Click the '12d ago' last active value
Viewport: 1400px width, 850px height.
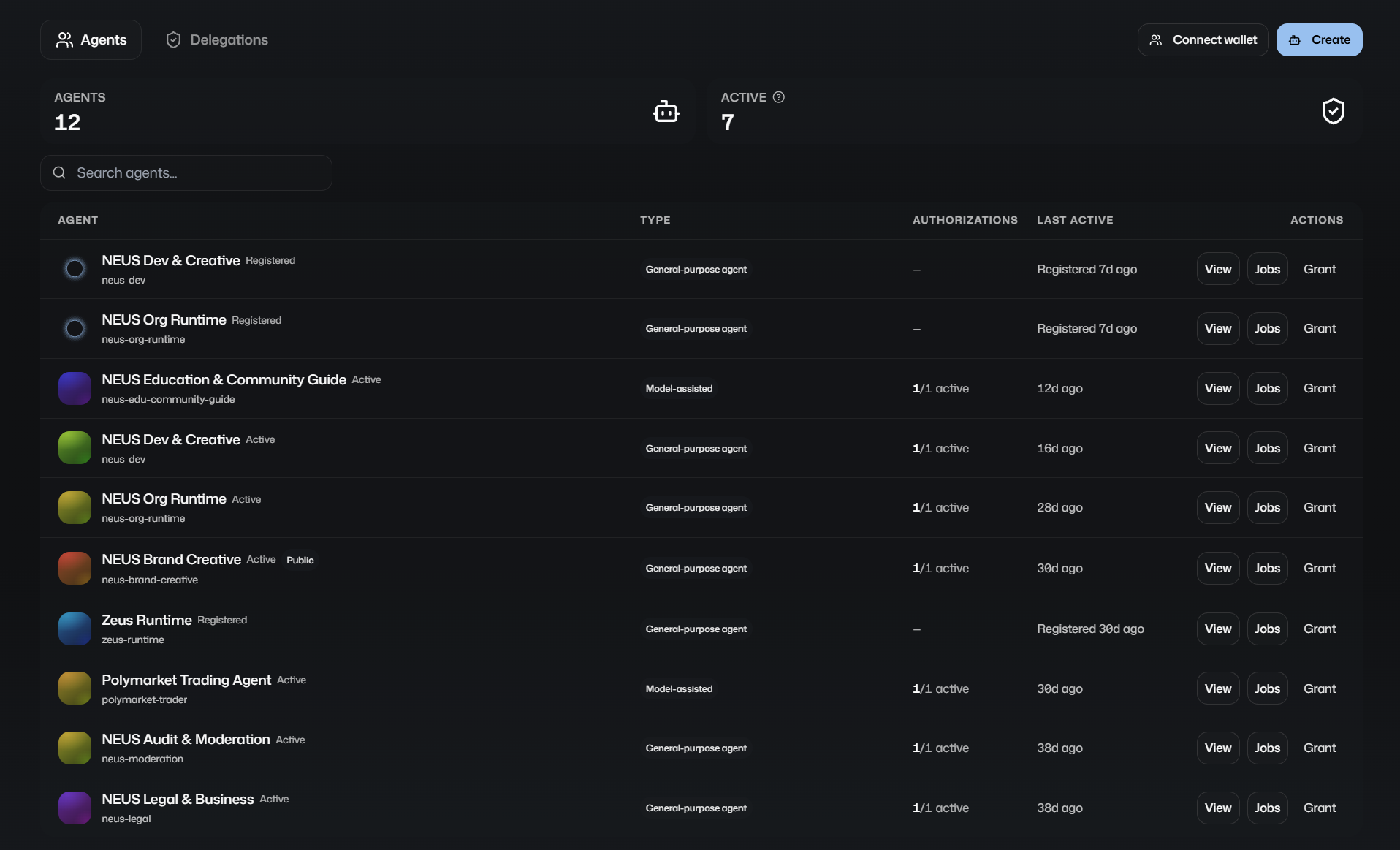1059,388
